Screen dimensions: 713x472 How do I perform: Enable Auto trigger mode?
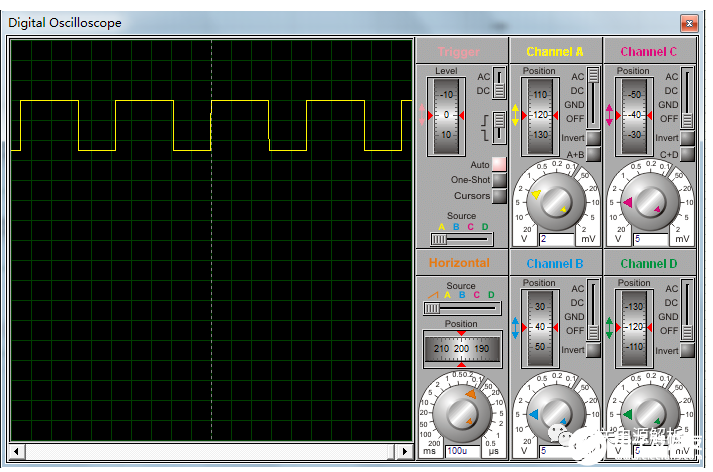pyautogui.click(x=499, y=164)
